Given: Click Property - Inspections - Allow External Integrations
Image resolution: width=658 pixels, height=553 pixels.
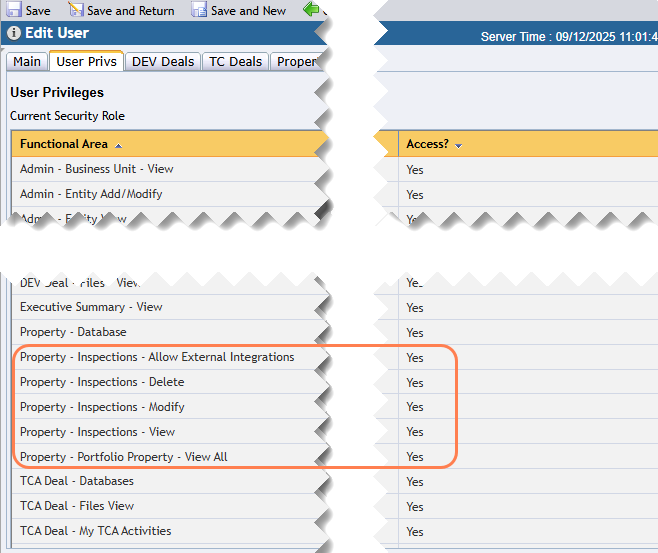Looking at the screenshot, I should click(x=157, y=357).
